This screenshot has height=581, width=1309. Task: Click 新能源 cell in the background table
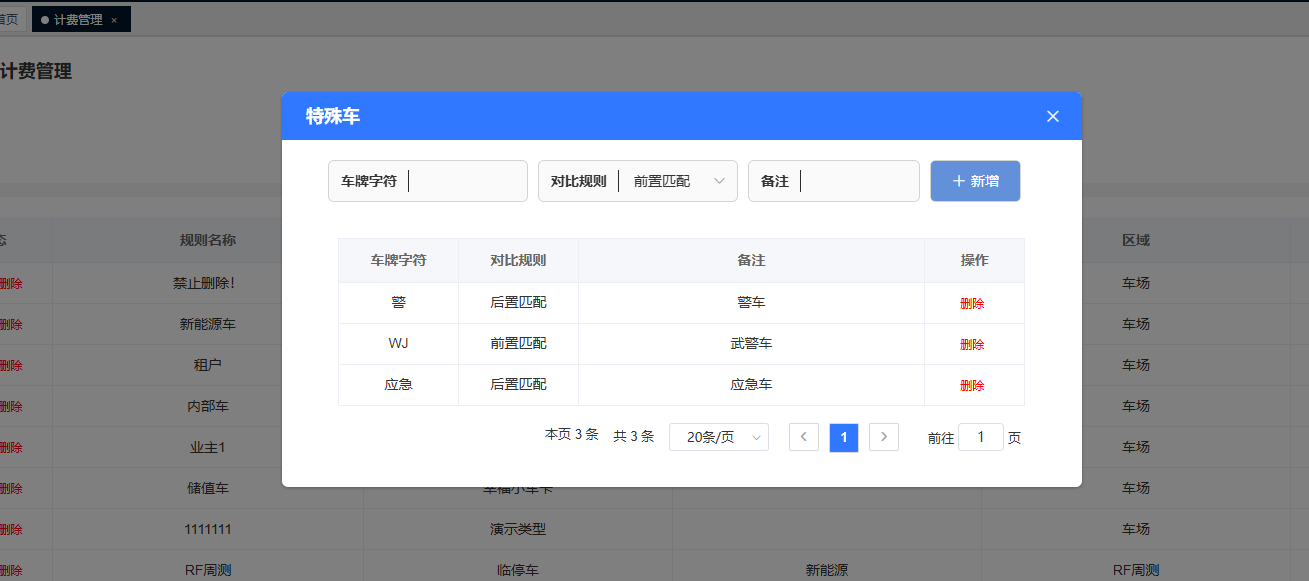tap(827, 570)
